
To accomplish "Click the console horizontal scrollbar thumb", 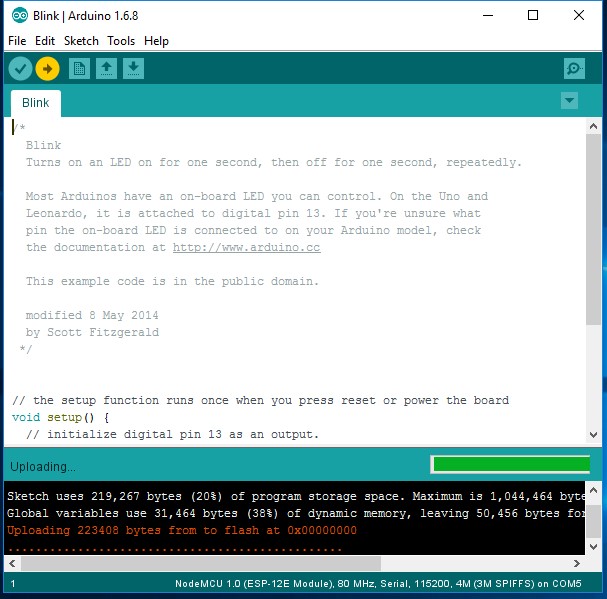I will coord(201,563).
